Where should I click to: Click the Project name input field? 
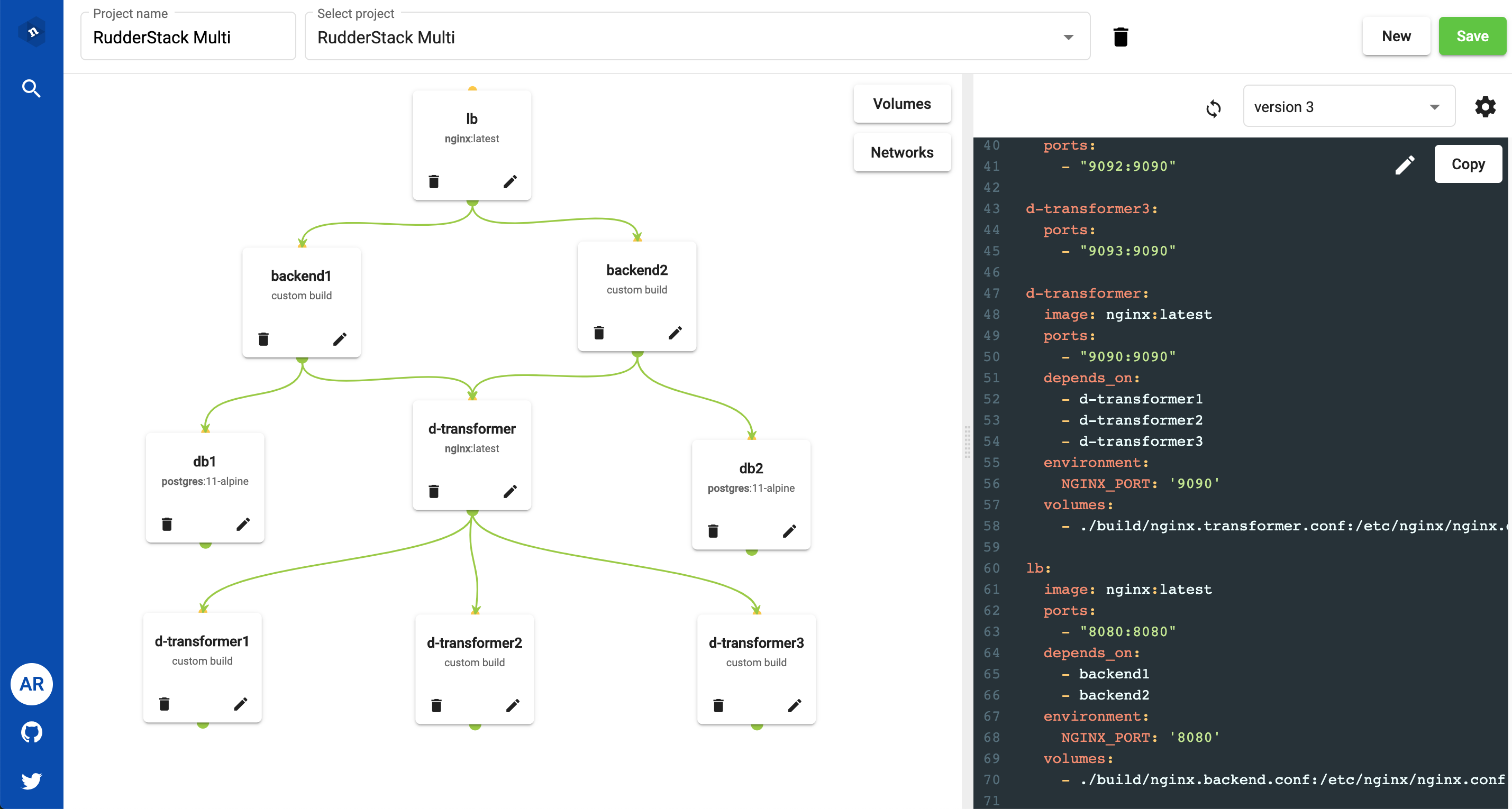coord(188,38)
